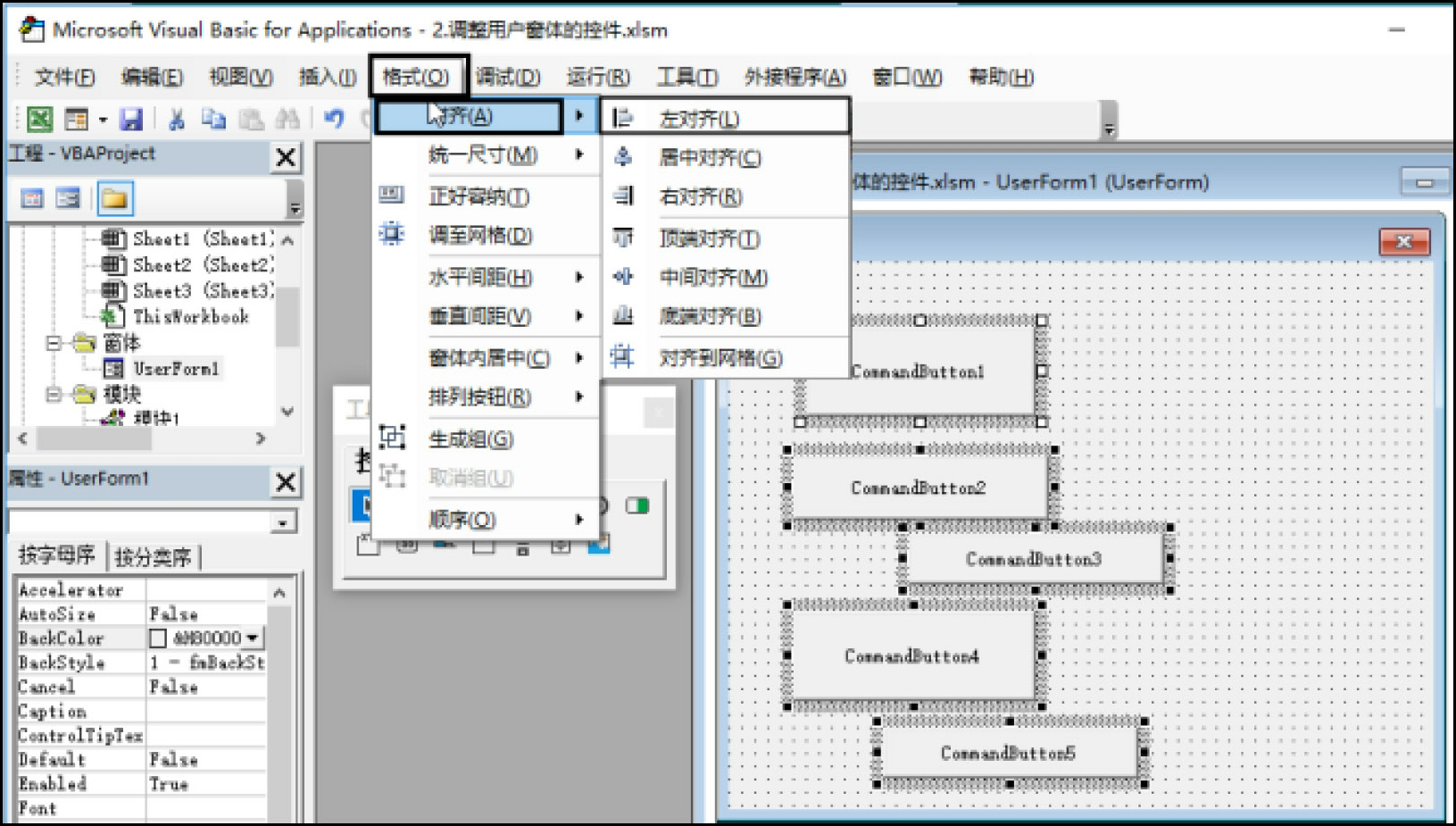1456x826 pixels.
Task: Click the Find binoculars icon
Action: [x=287, y=119]
